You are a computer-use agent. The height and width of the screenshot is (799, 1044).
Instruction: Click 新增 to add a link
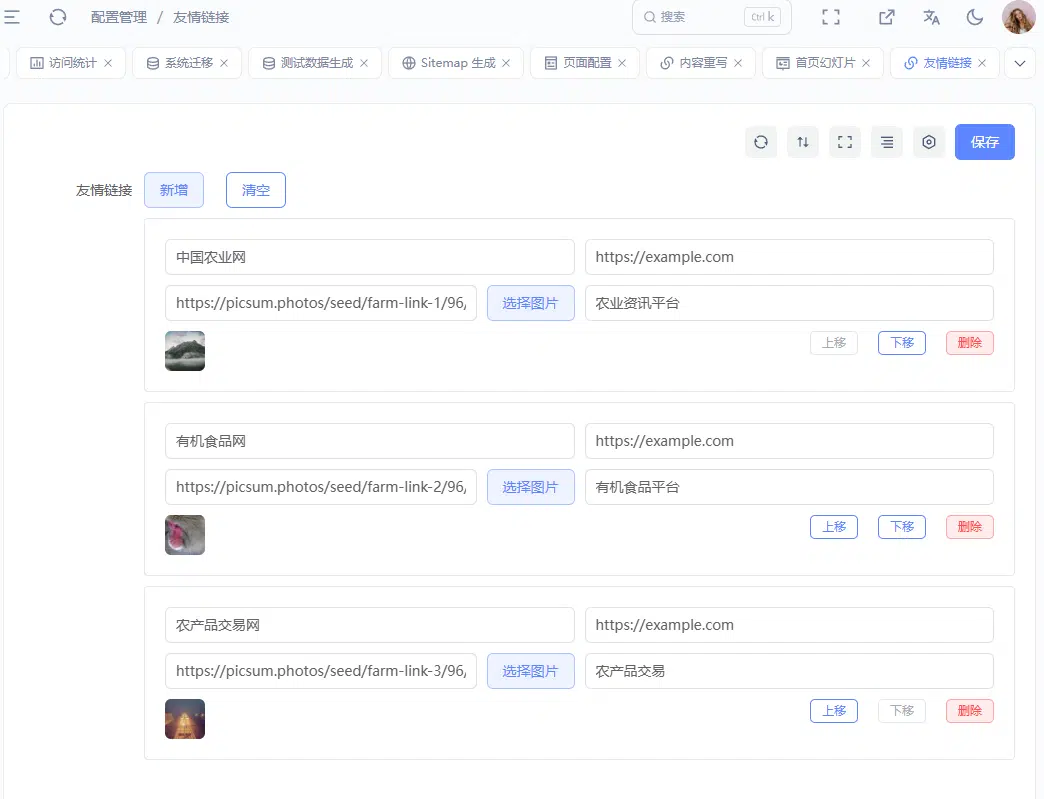point(174,190)
